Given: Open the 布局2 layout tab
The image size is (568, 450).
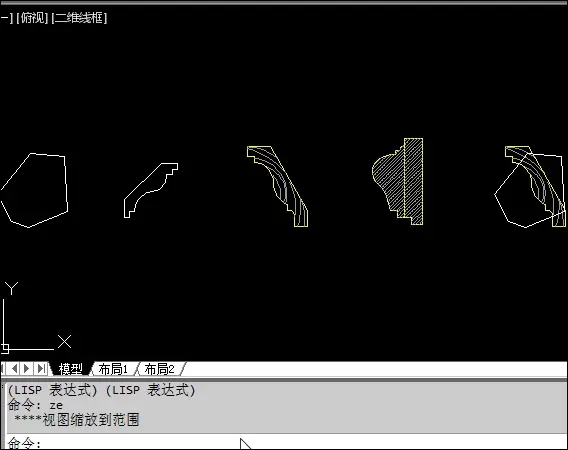Looking at the screenshot, I should pyautogui.click(x=159, y=369).
